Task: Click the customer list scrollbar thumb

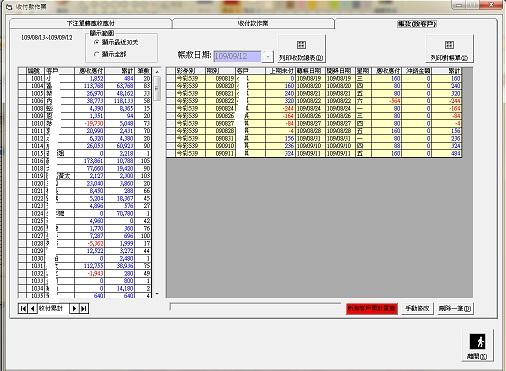Action: [157, 88]
